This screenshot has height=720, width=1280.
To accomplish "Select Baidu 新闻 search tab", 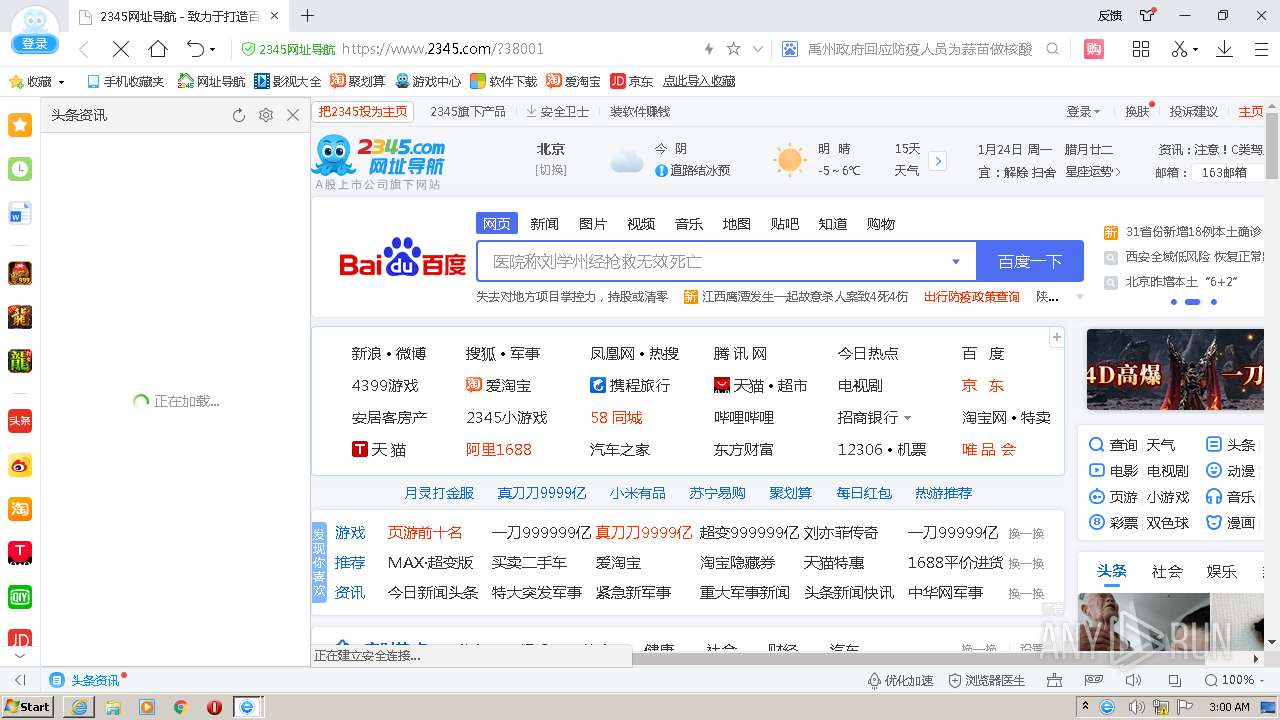I will [545, 224].
